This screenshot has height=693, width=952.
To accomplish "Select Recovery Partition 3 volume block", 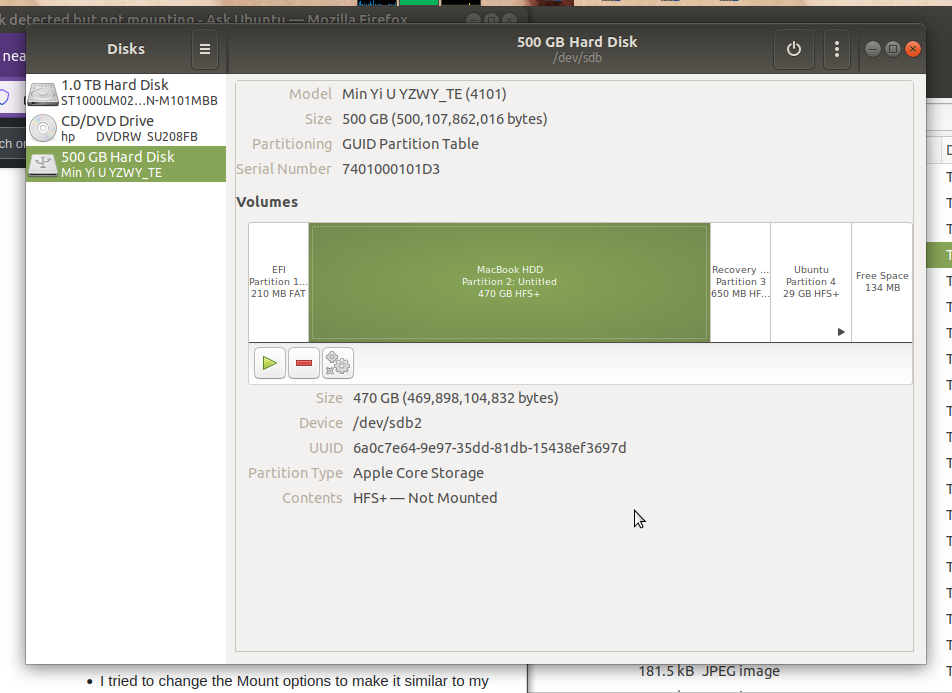I will click(740, 282).
